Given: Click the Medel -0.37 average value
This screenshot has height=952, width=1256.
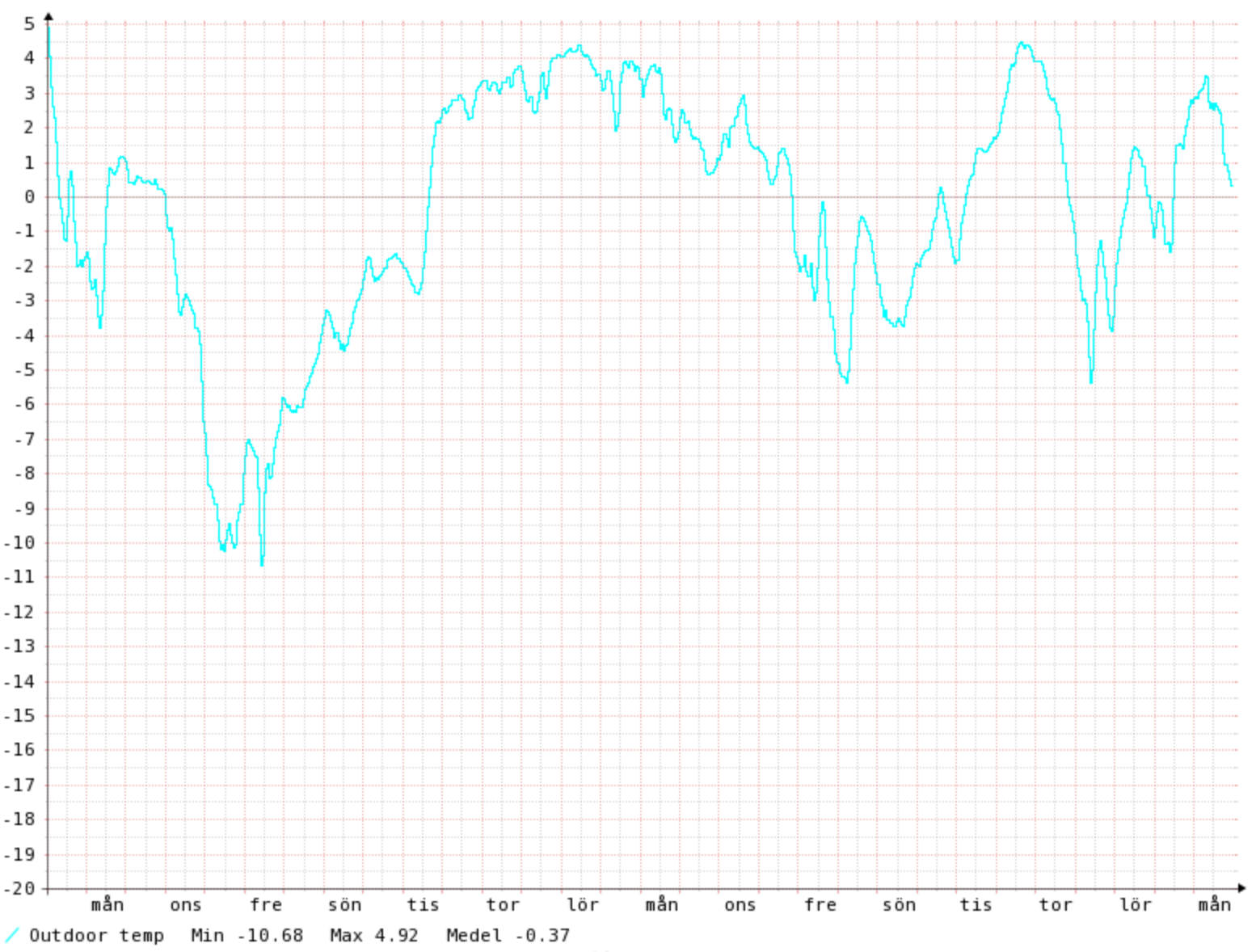Looking at the screenshot, I should tap(508, 936).
